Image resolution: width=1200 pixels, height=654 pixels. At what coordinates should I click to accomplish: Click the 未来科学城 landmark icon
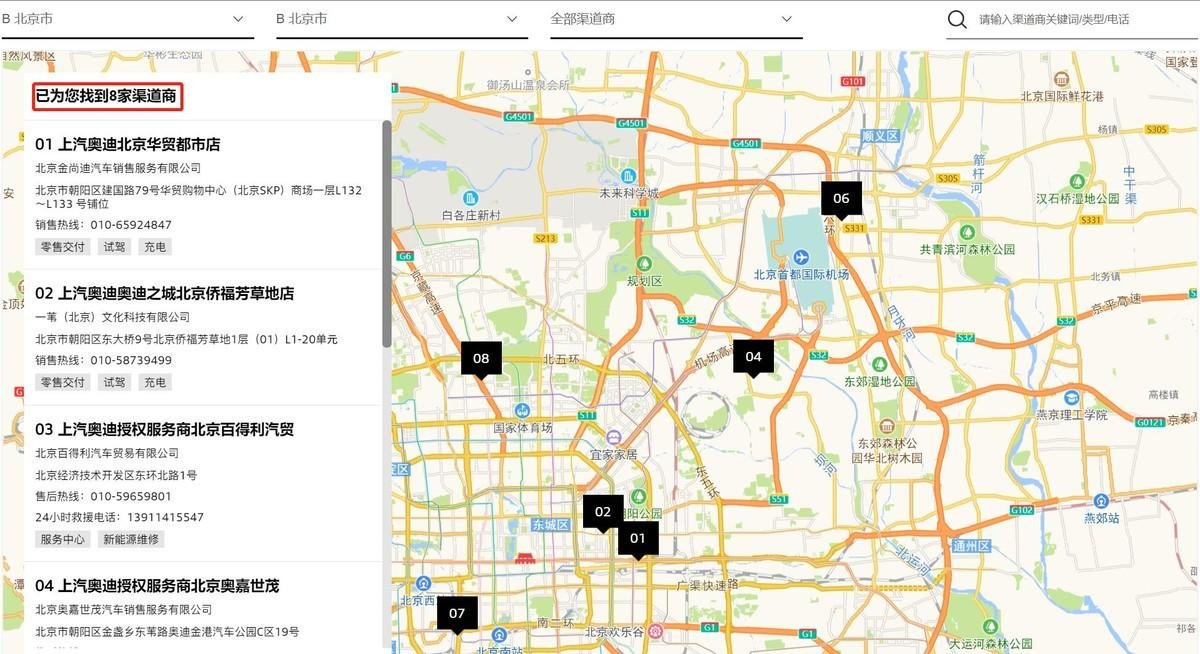click(x=628, y=176)
